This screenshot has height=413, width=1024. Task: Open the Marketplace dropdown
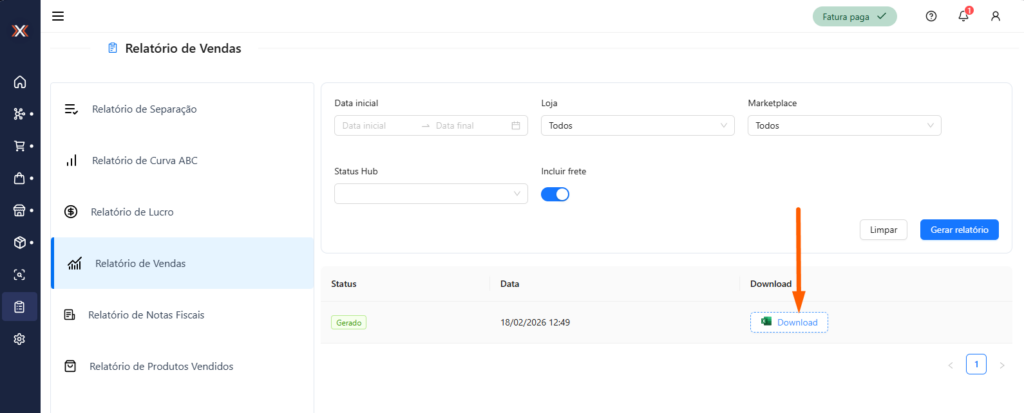tap(844, 126)
